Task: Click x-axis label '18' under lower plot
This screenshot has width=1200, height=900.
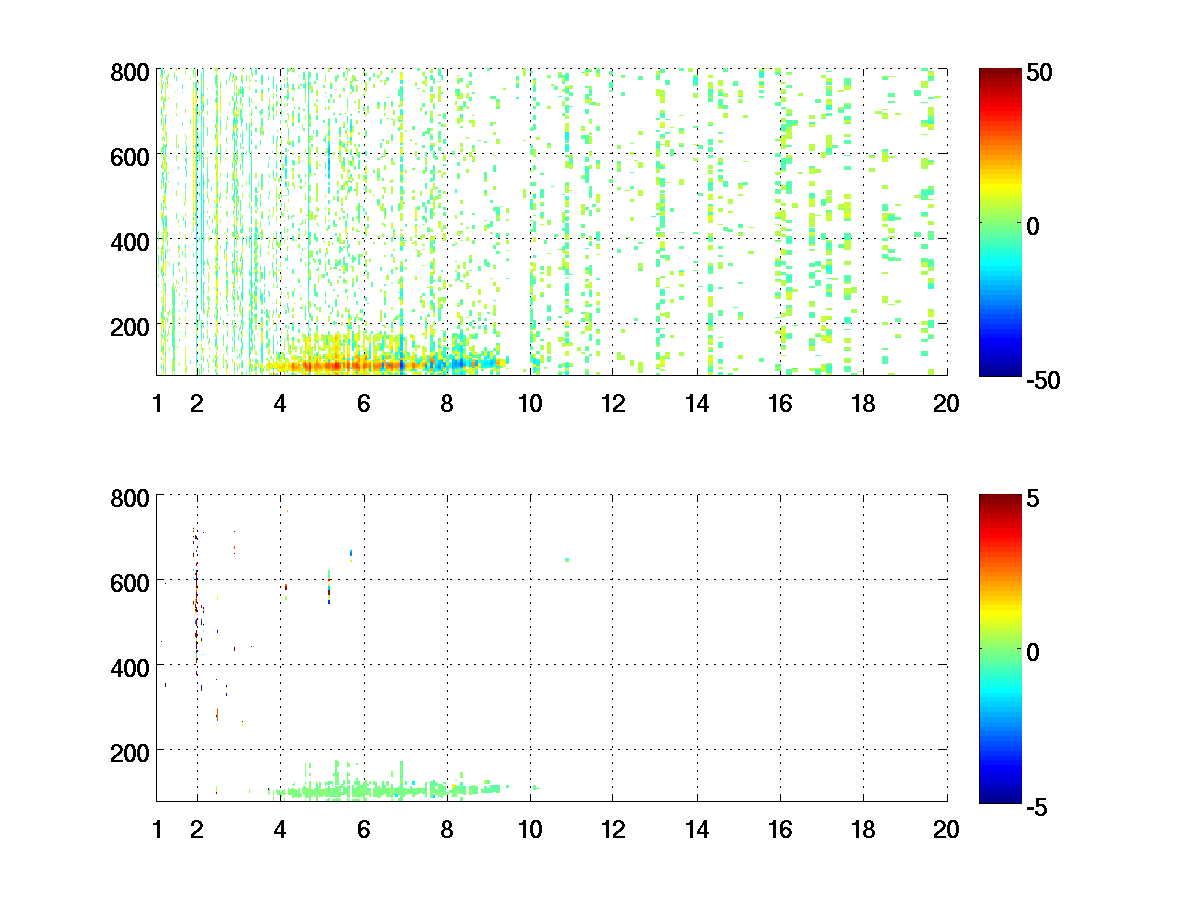Action: pyautogui.click(x=863, y=829)
